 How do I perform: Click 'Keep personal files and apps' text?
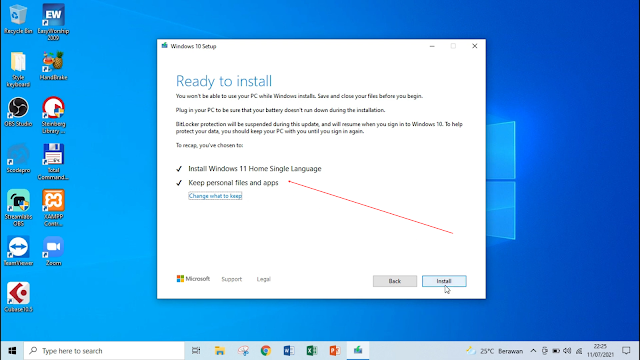click(233, 182)
